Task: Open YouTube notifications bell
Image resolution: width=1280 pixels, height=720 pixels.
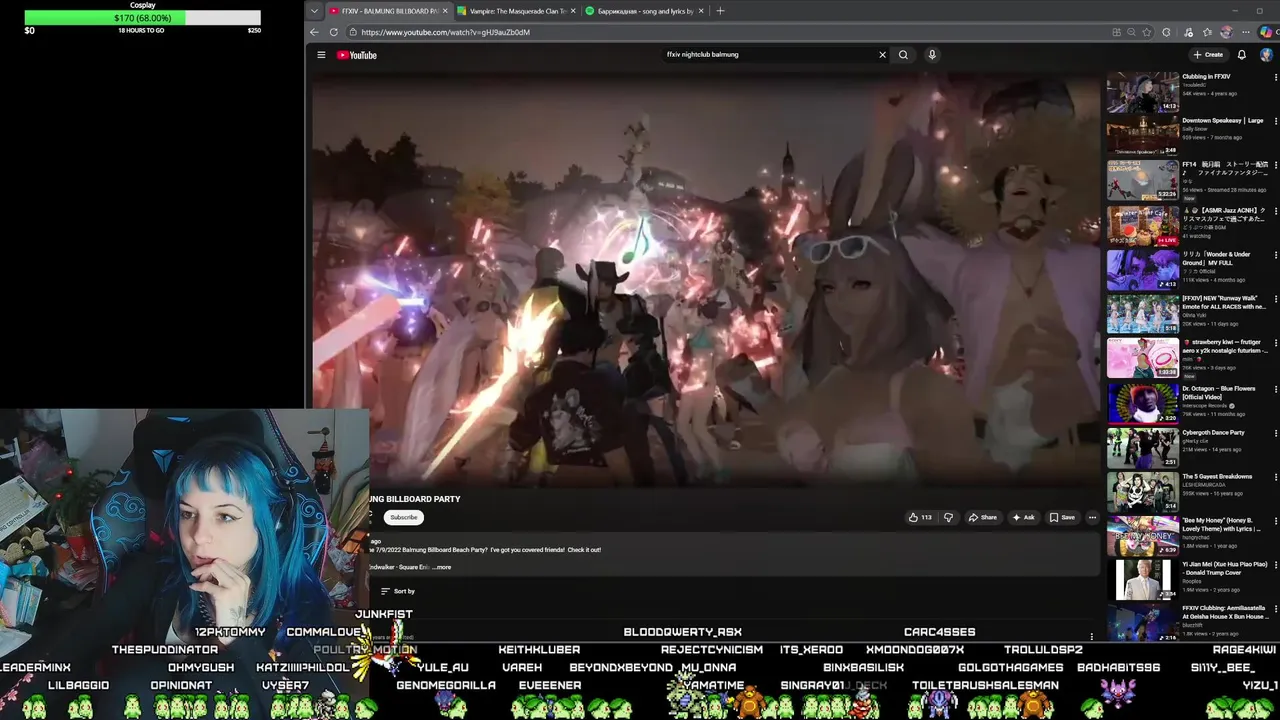Action: pos(1242,55)
